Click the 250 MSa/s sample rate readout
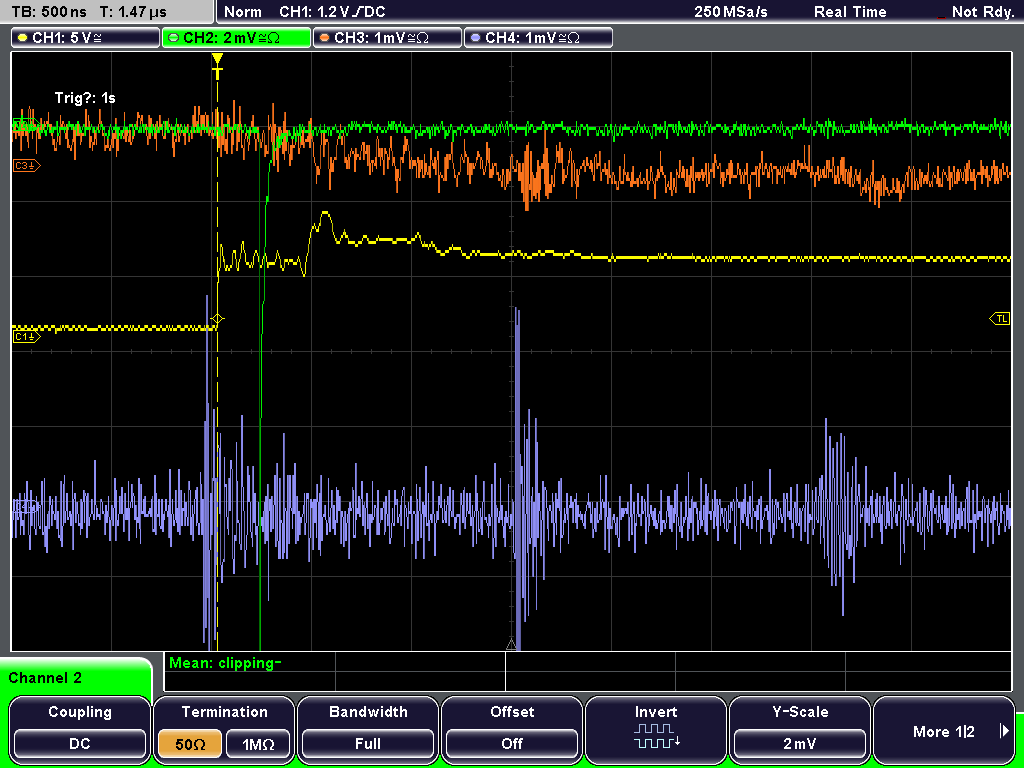The width and height of the screenshot is (1024, 768). tap(731, 12)
